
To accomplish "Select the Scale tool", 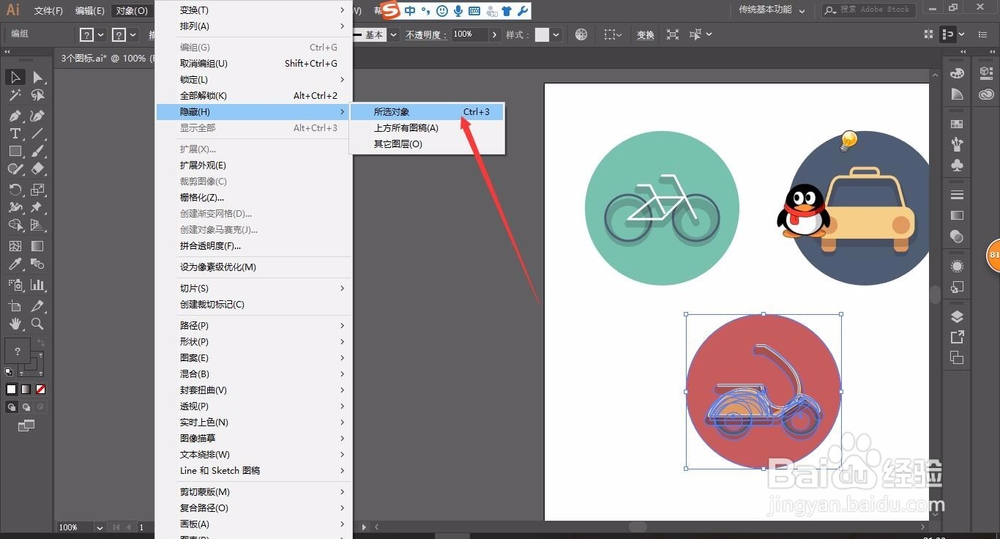I will (x=38, y=189).
